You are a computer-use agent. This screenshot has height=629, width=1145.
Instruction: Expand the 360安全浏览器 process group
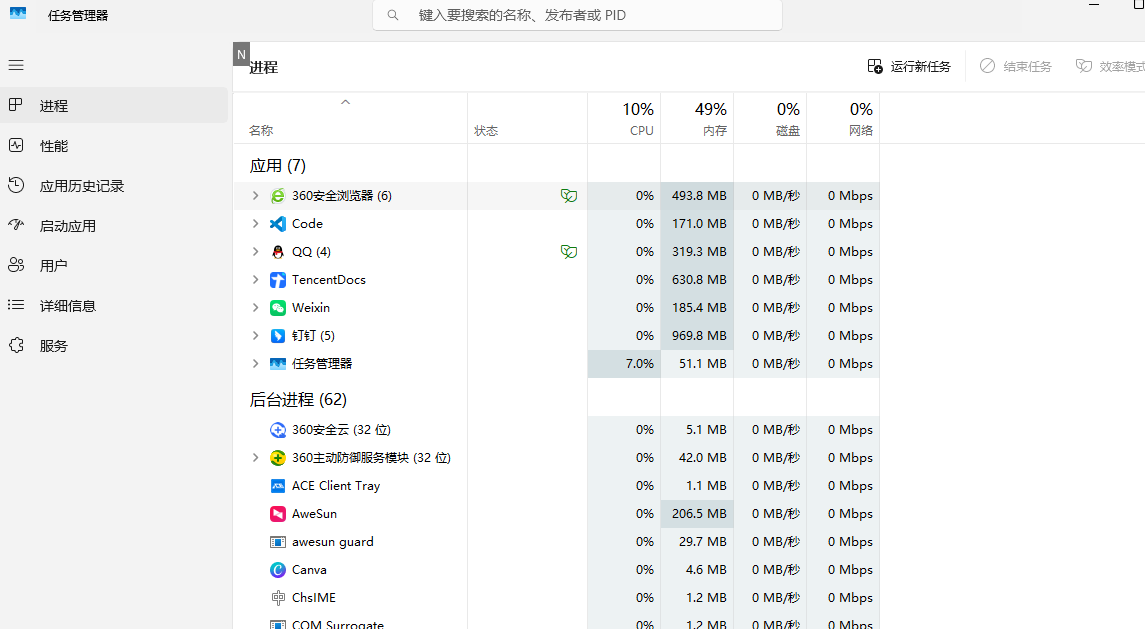[255, 196]
